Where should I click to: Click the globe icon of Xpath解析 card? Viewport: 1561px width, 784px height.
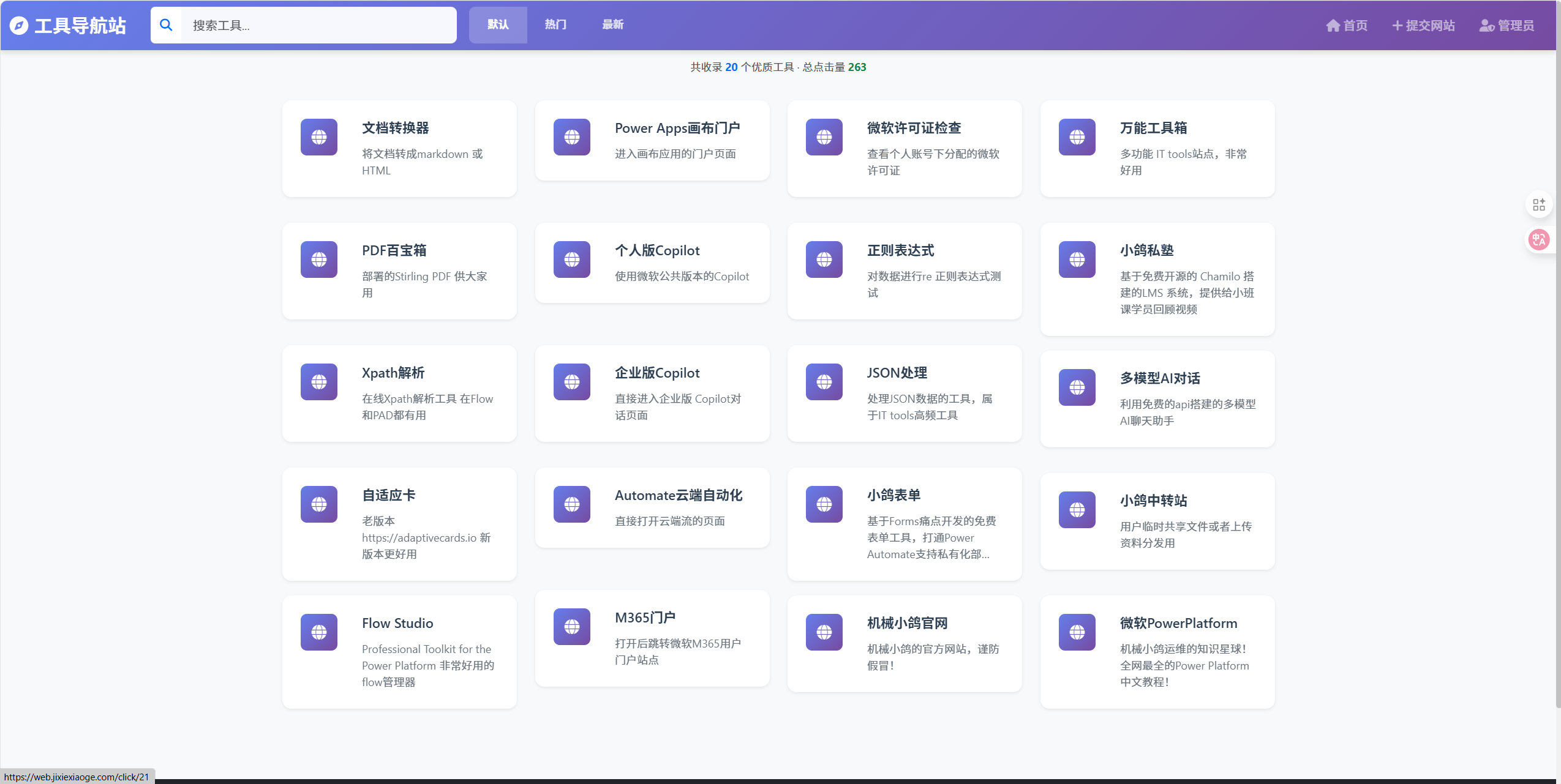(x=319, y=382)
